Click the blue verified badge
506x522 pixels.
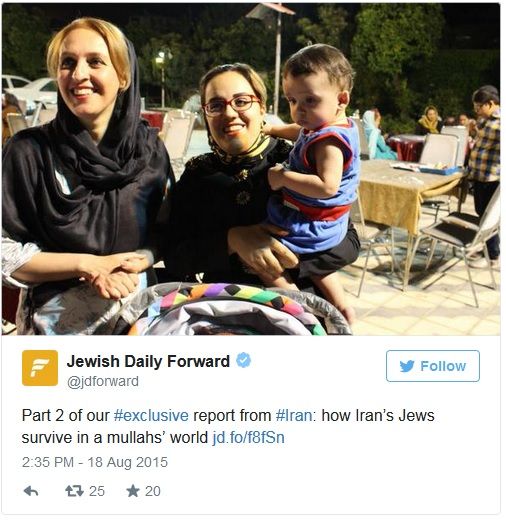coord(244,360)
